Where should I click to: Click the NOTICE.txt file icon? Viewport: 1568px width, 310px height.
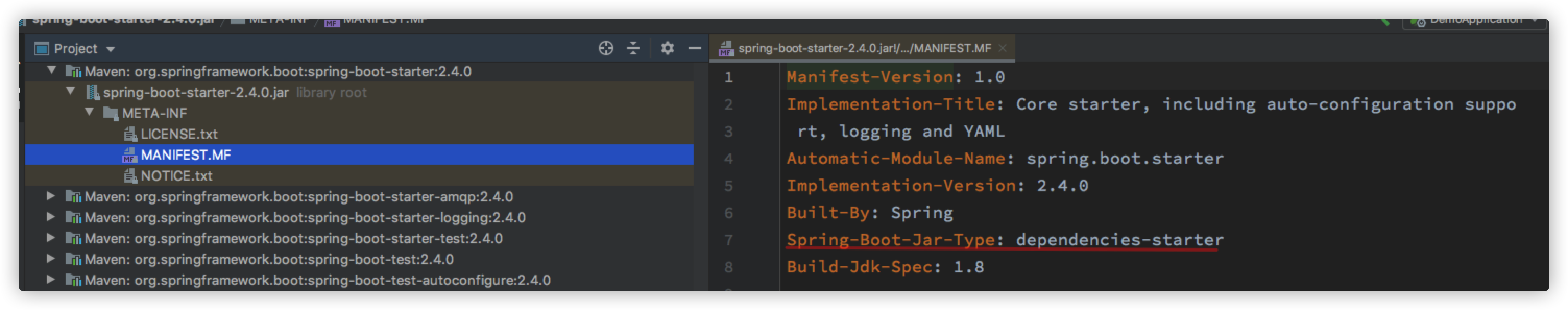pos(130,176)
